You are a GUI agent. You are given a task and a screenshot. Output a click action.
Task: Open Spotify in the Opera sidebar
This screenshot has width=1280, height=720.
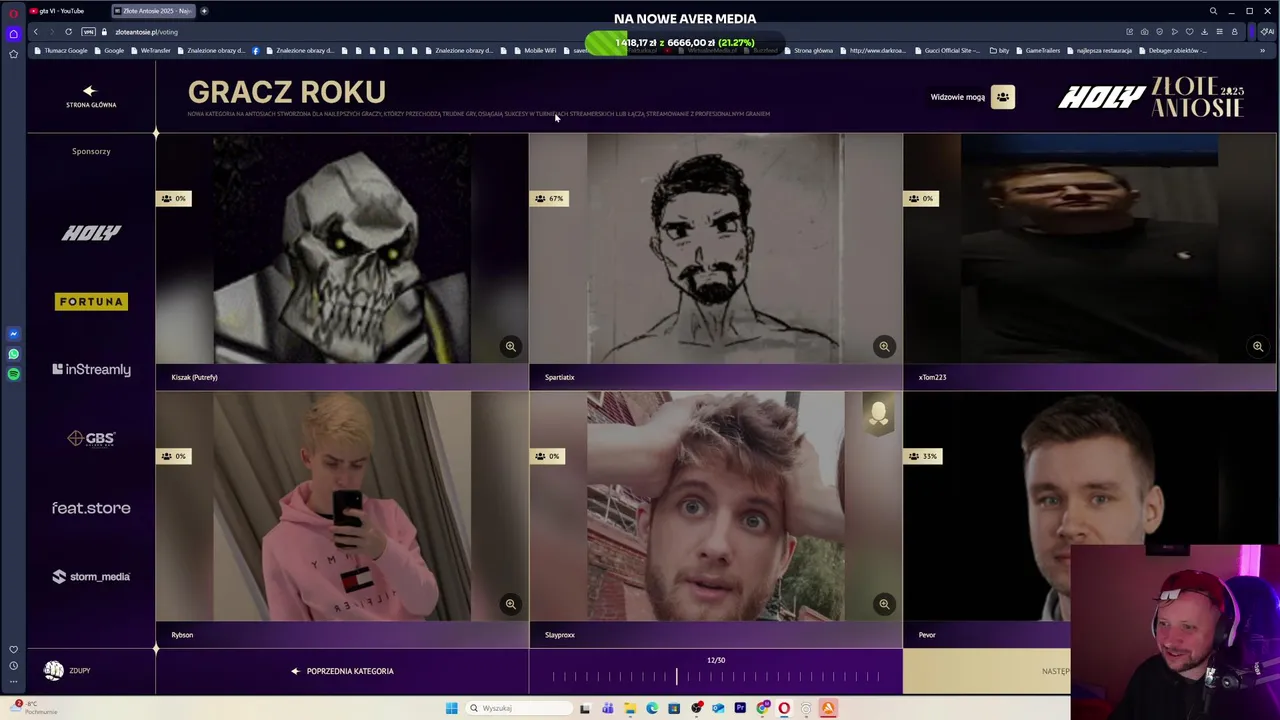click(13, 374)
